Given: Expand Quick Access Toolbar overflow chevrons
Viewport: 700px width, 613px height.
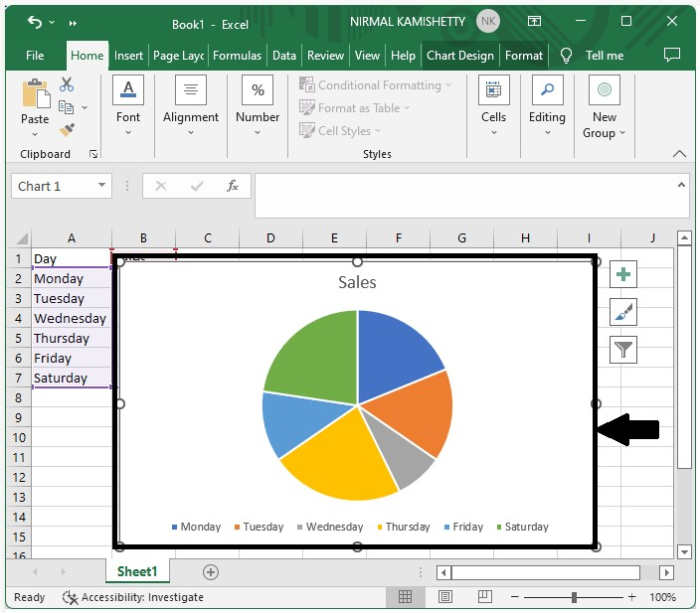Looking at the screenshot, I should click(x=73, y=23).
